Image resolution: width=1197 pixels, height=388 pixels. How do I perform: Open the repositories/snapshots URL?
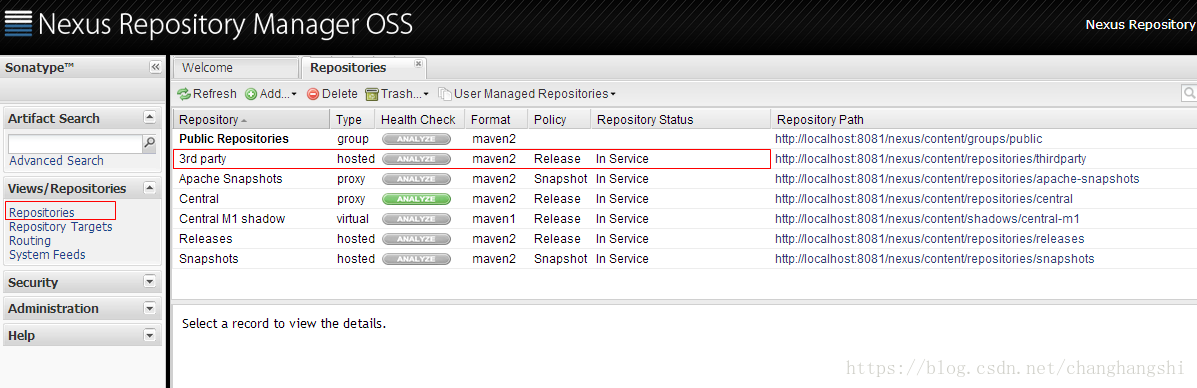[934, 258]
